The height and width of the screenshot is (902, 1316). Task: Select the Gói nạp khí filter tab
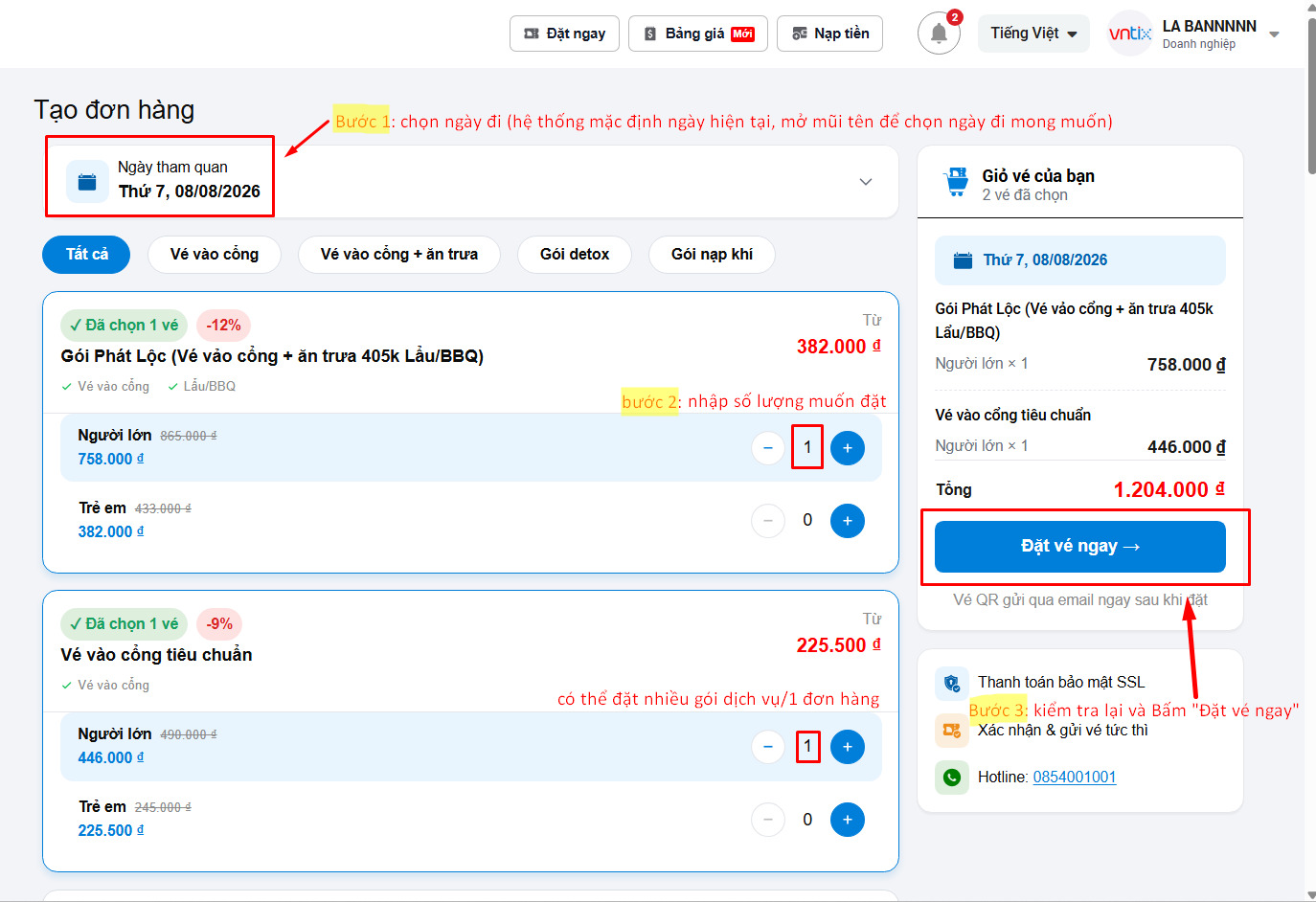712,255
